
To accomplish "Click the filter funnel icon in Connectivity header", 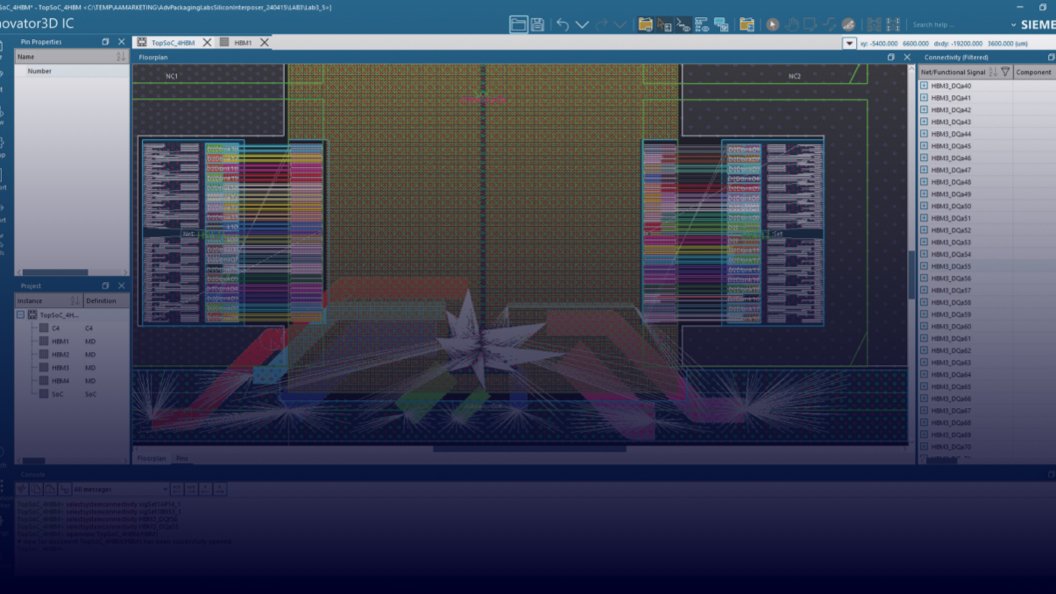I will 1005,72.
